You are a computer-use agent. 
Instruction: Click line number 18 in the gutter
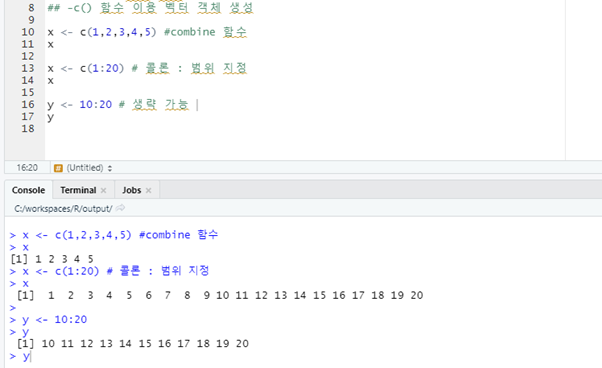28,129
